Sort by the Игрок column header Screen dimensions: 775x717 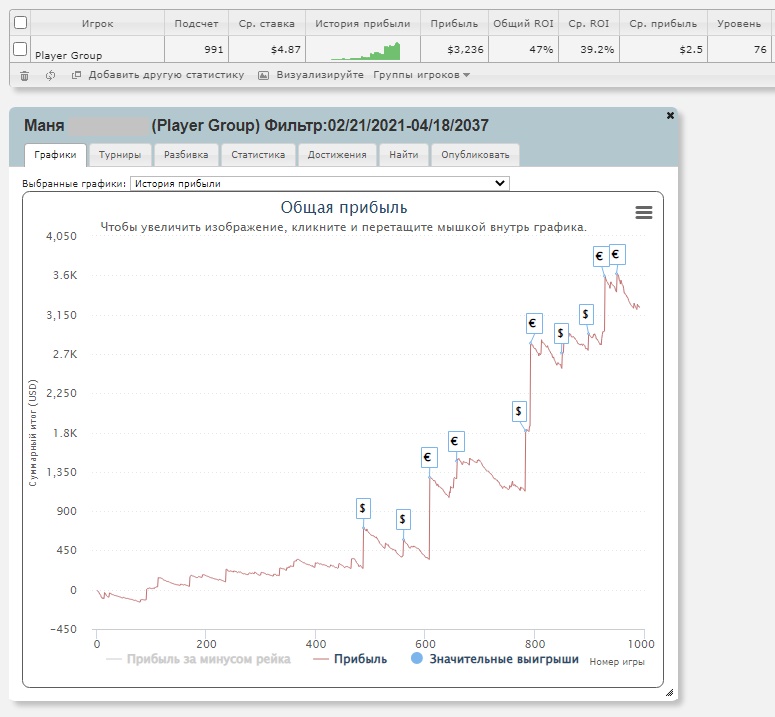(x=97, y=23)
